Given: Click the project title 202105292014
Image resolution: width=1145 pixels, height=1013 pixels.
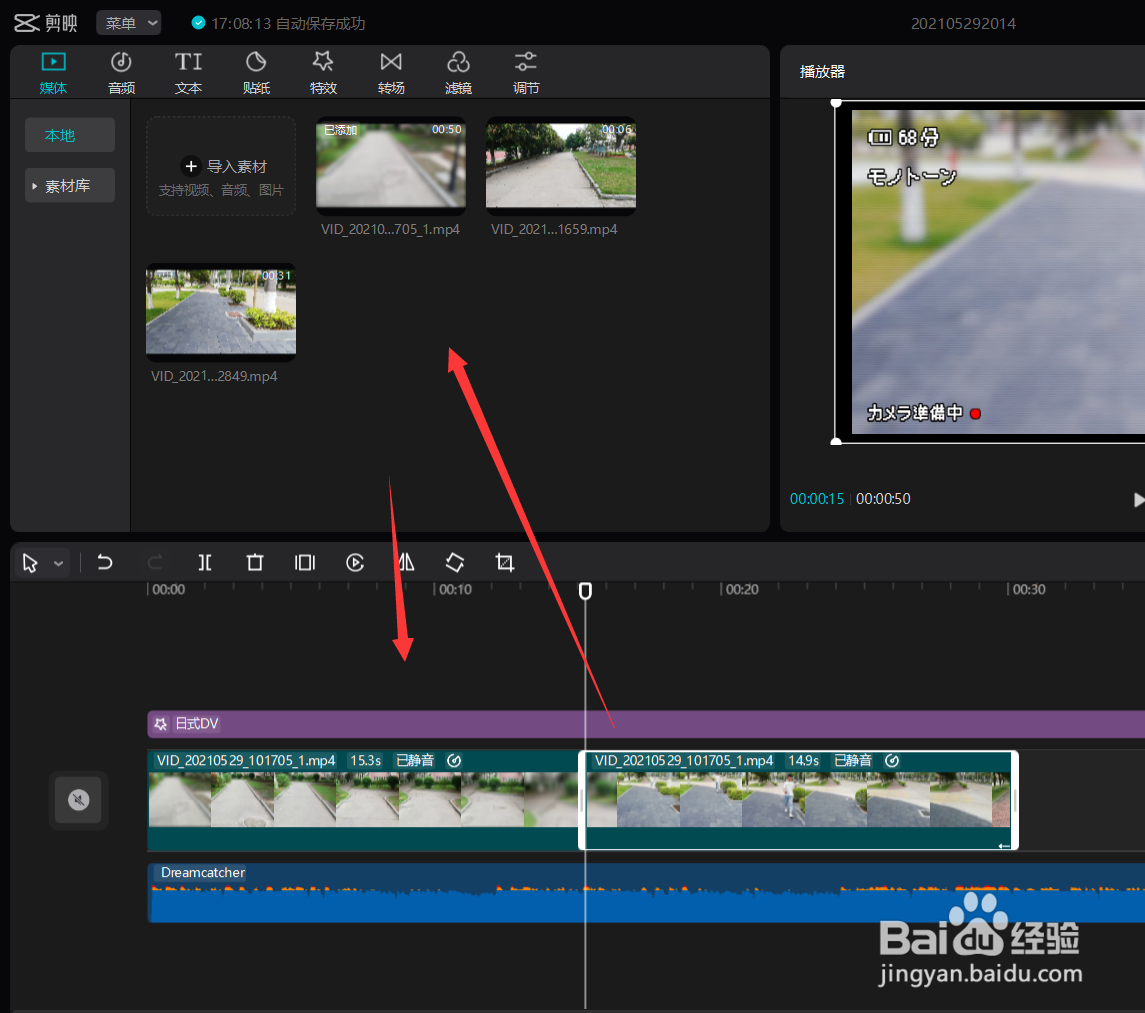Looking at the screenshot, I should click(963, 23).
